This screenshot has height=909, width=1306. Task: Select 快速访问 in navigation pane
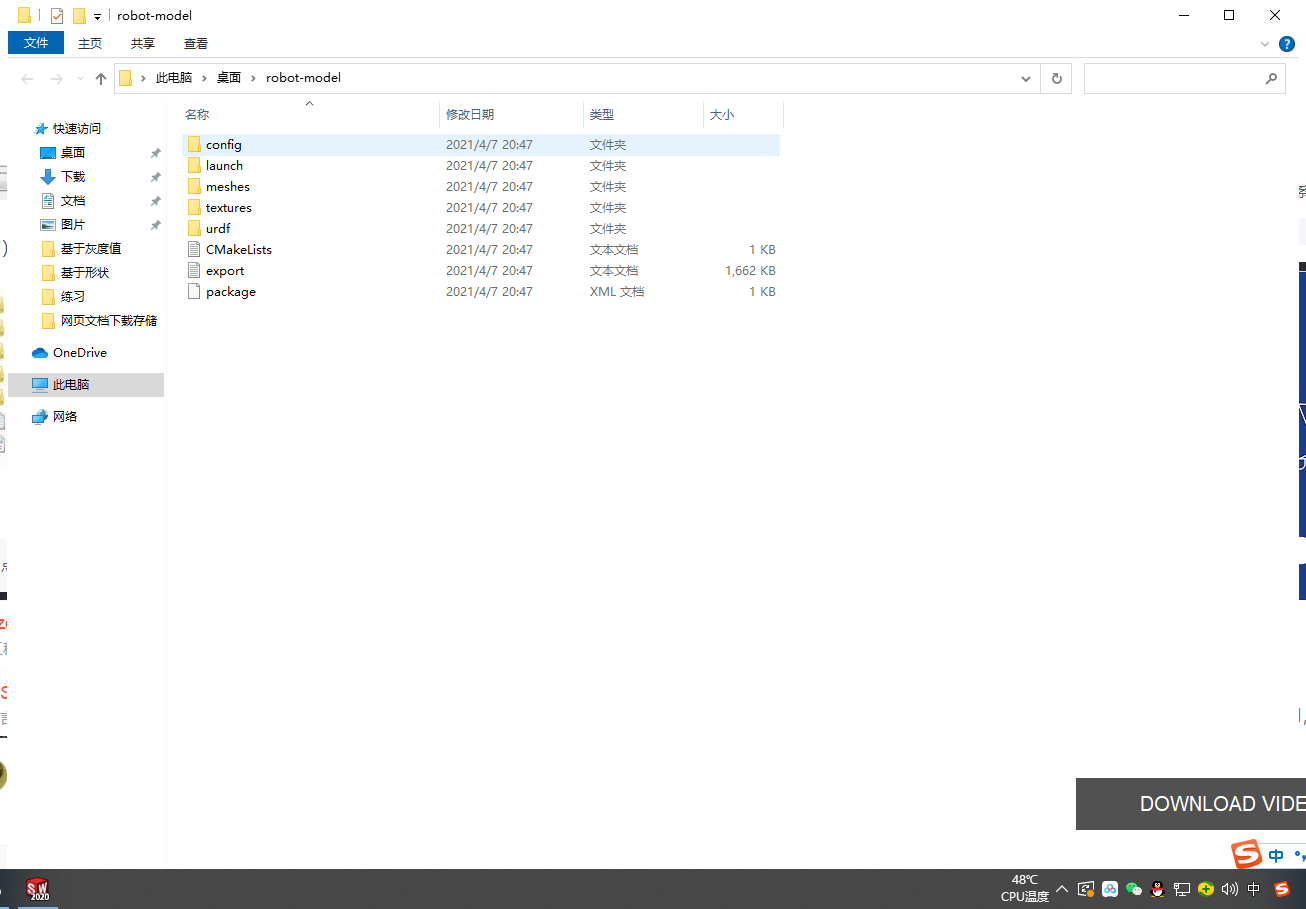tap(77, 129)
